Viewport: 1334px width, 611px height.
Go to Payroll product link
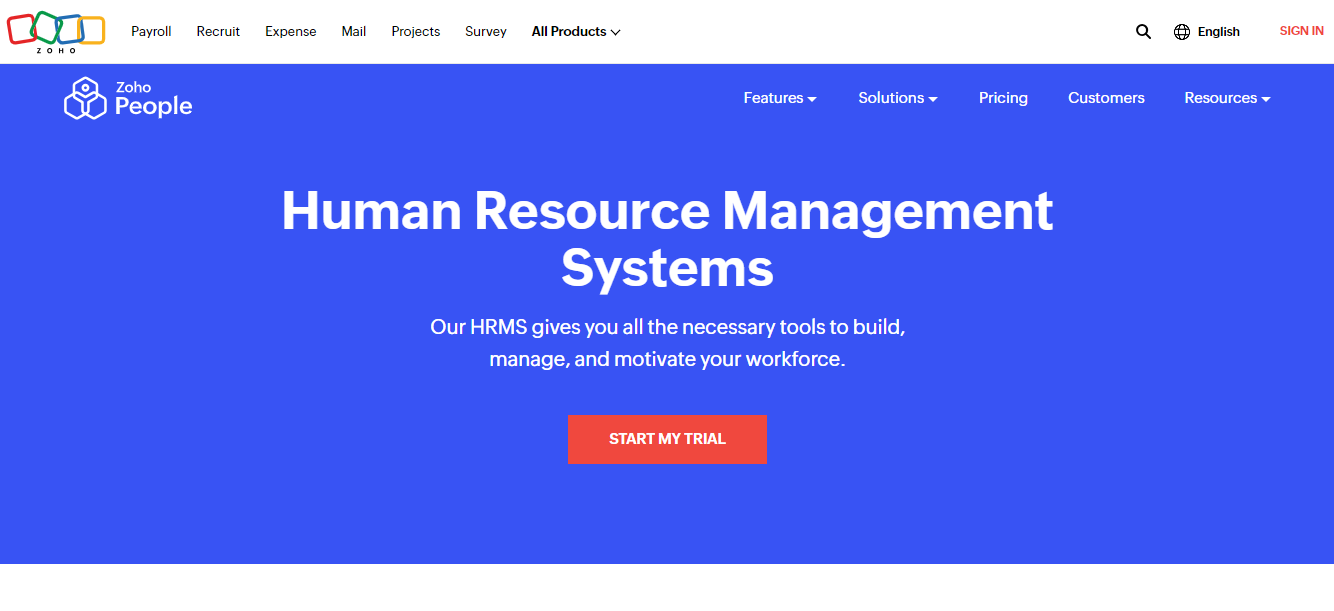coord(151,32)
